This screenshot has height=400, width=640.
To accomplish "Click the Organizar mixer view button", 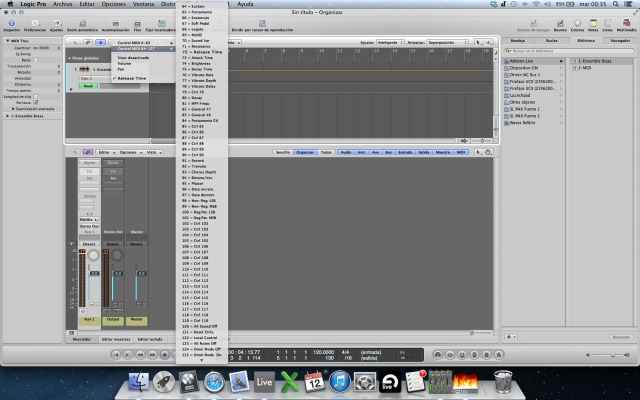I will [x=305, y=152].
